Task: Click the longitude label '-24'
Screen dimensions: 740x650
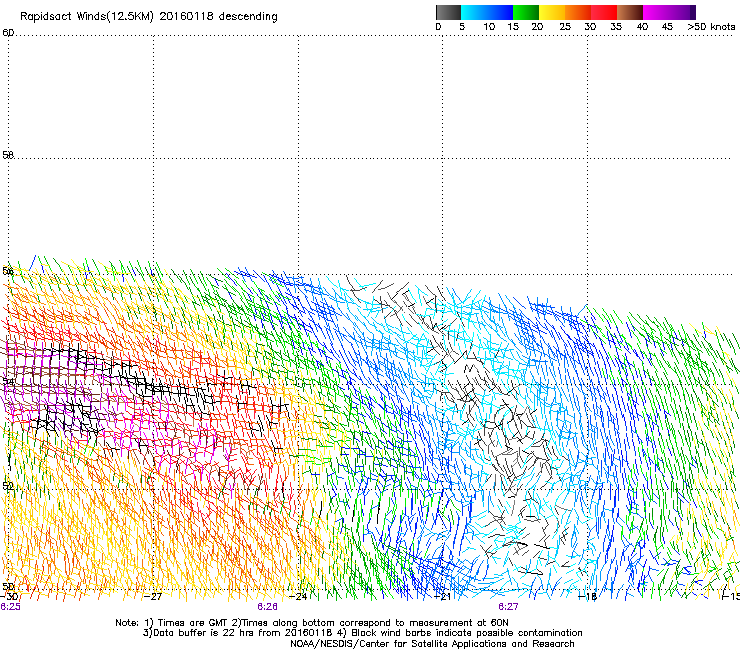Action: point(298,597)
